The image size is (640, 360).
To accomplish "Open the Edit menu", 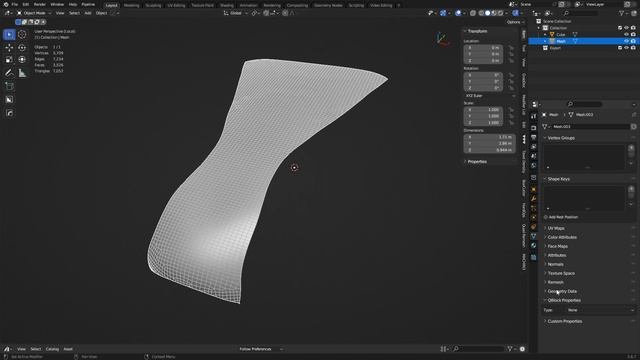I will pos(26,4).
